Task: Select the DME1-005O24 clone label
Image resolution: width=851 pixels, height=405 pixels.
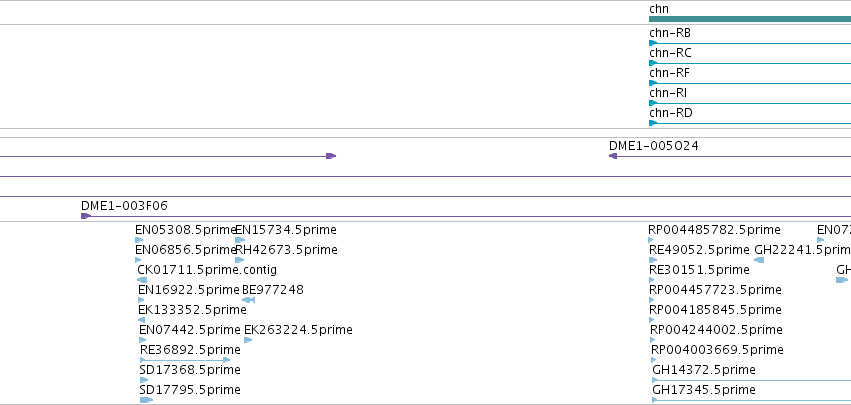Action: 653,146
